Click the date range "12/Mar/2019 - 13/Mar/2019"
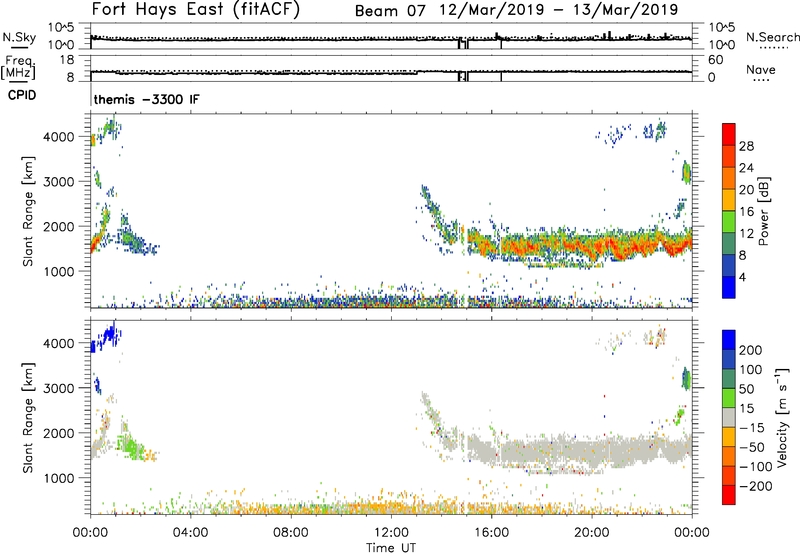This screenshot has width=800, height=554. pyautogui.click(x=559, y=10)
